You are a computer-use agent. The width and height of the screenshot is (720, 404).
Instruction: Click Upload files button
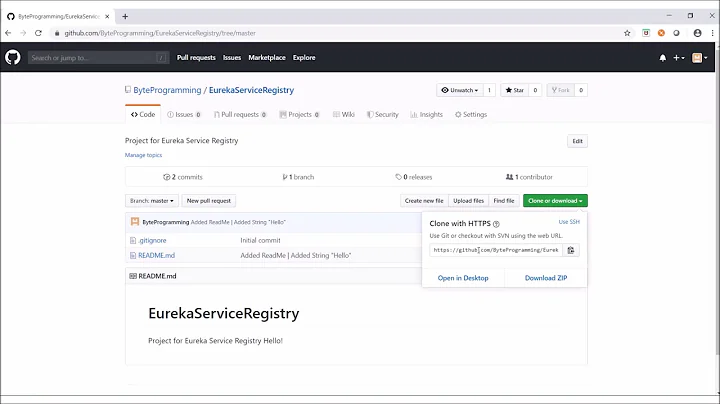point(468,201)
